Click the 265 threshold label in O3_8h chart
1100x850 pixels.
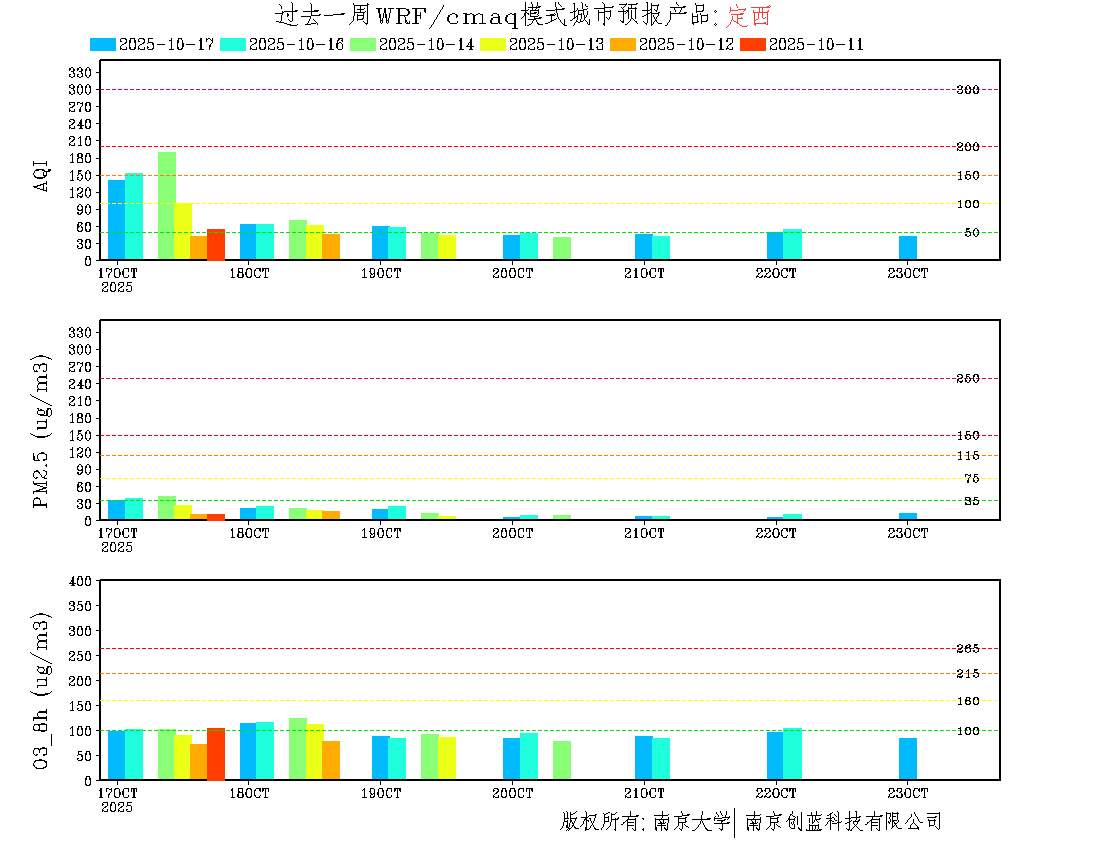point(967,649)
